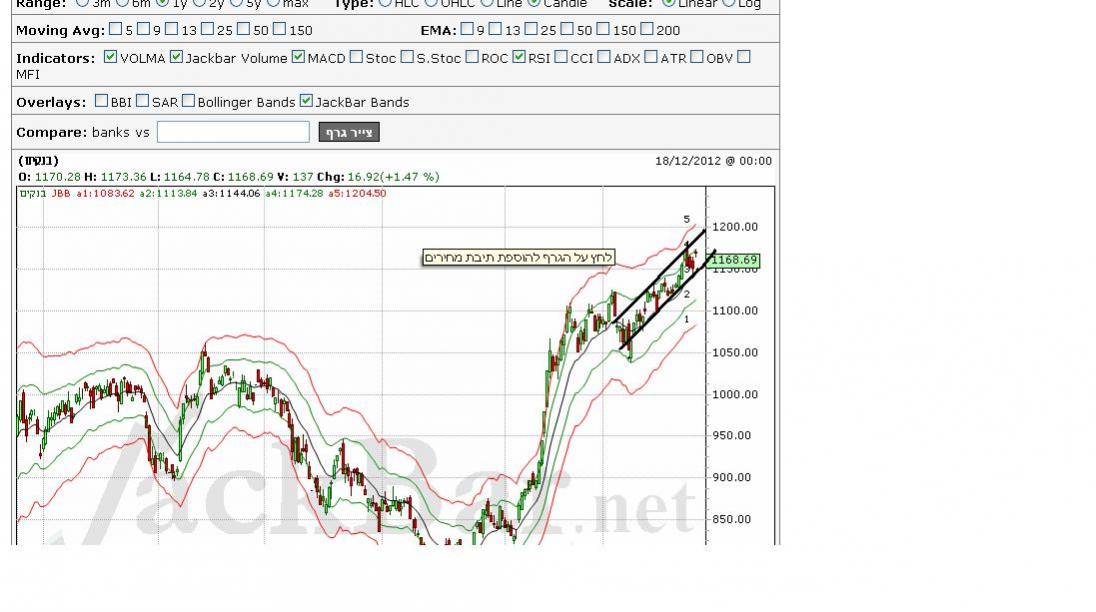1096x612 pixels.
Task: Click the Hebrew tooltip box on the chart
Action: [x=518, y=258]
